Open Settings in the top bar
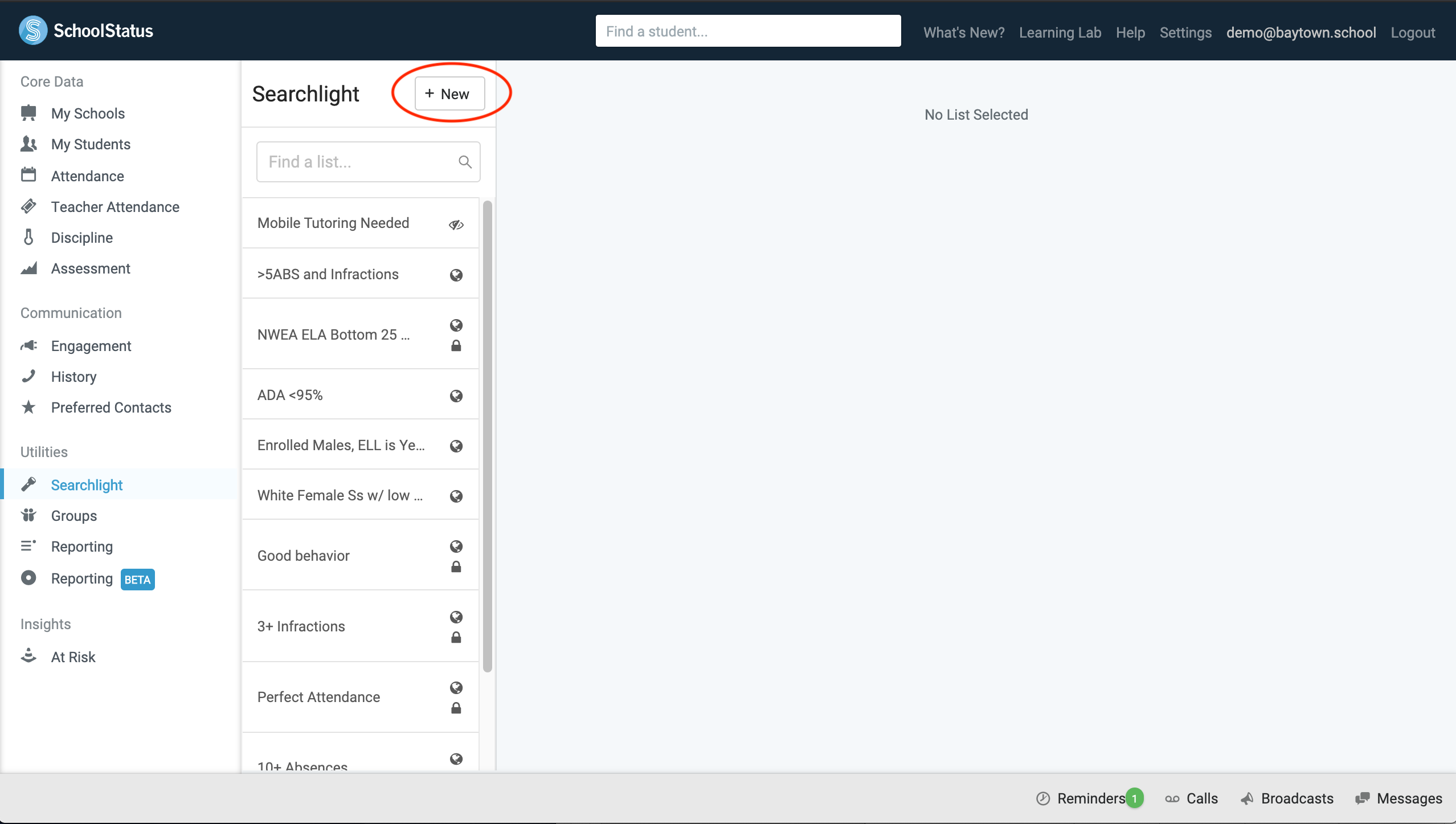This screenshot has height=824, width=1456. tap(1185, 32)
